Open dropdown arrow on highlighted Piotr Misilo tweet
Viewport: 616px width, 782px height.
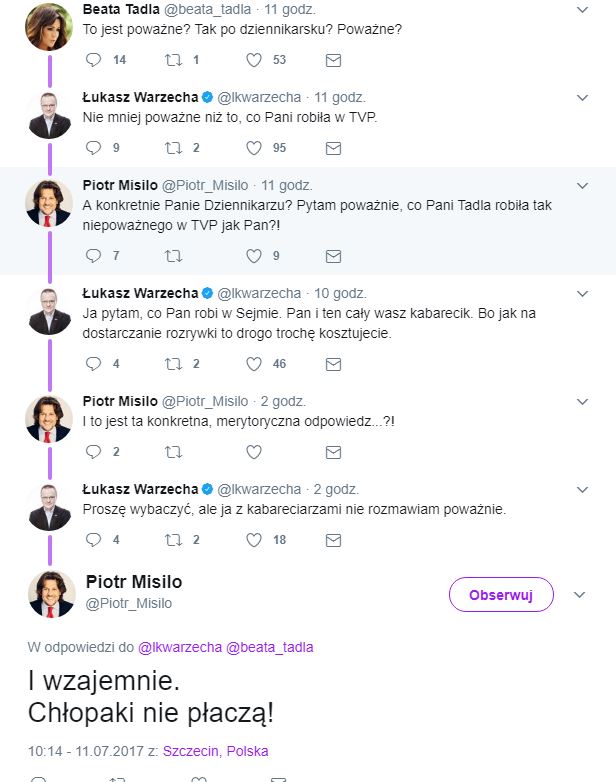pyautogui.click(x=582, y=185)
